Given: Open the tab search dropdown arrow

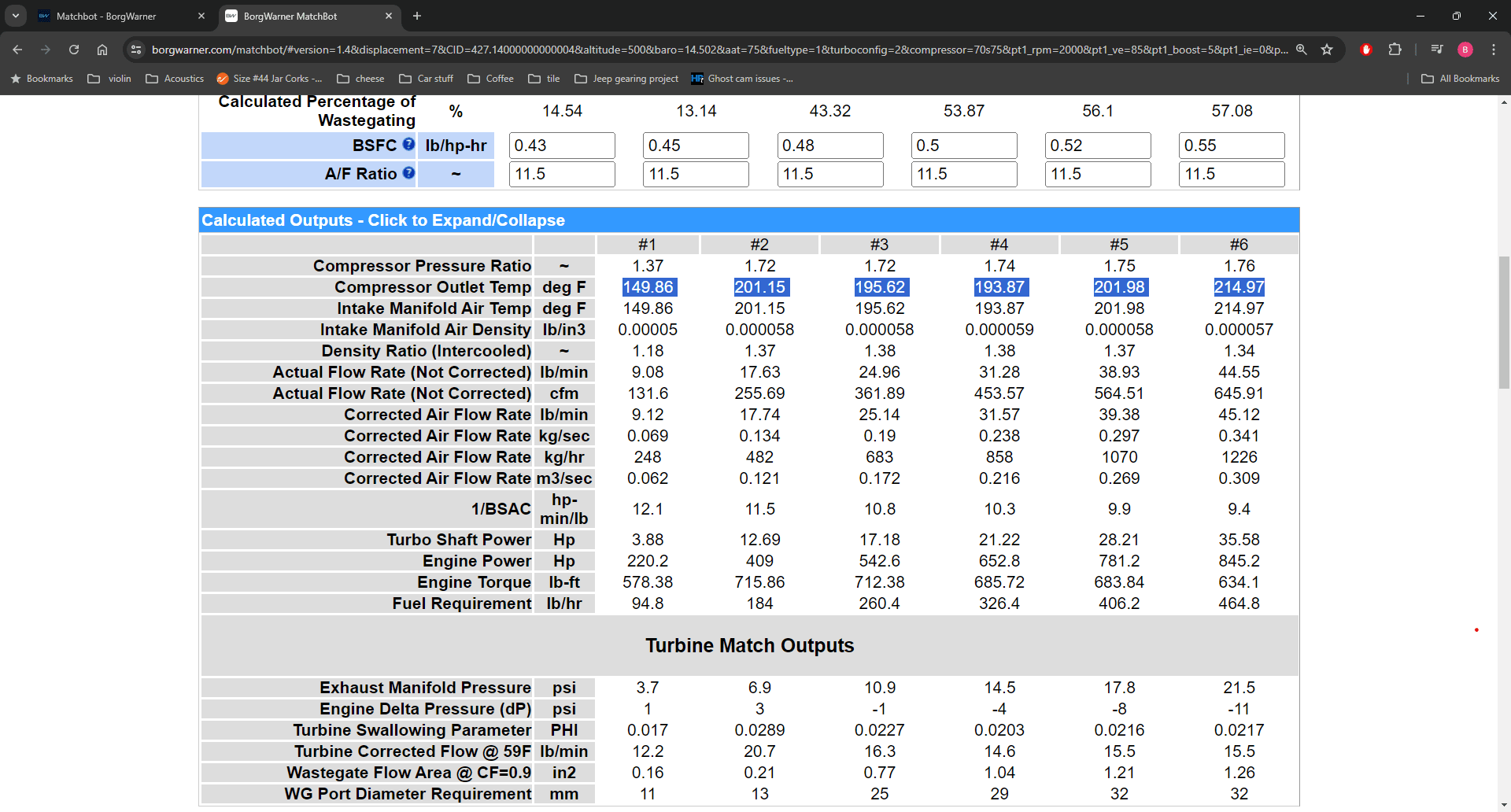Looking at the screenshot, I should (15, 16).
